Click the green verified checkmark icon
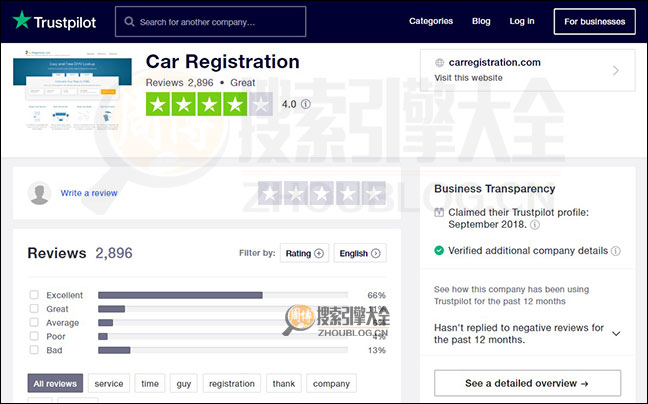This screenshot has height=404, width=648. pos(439,250)
